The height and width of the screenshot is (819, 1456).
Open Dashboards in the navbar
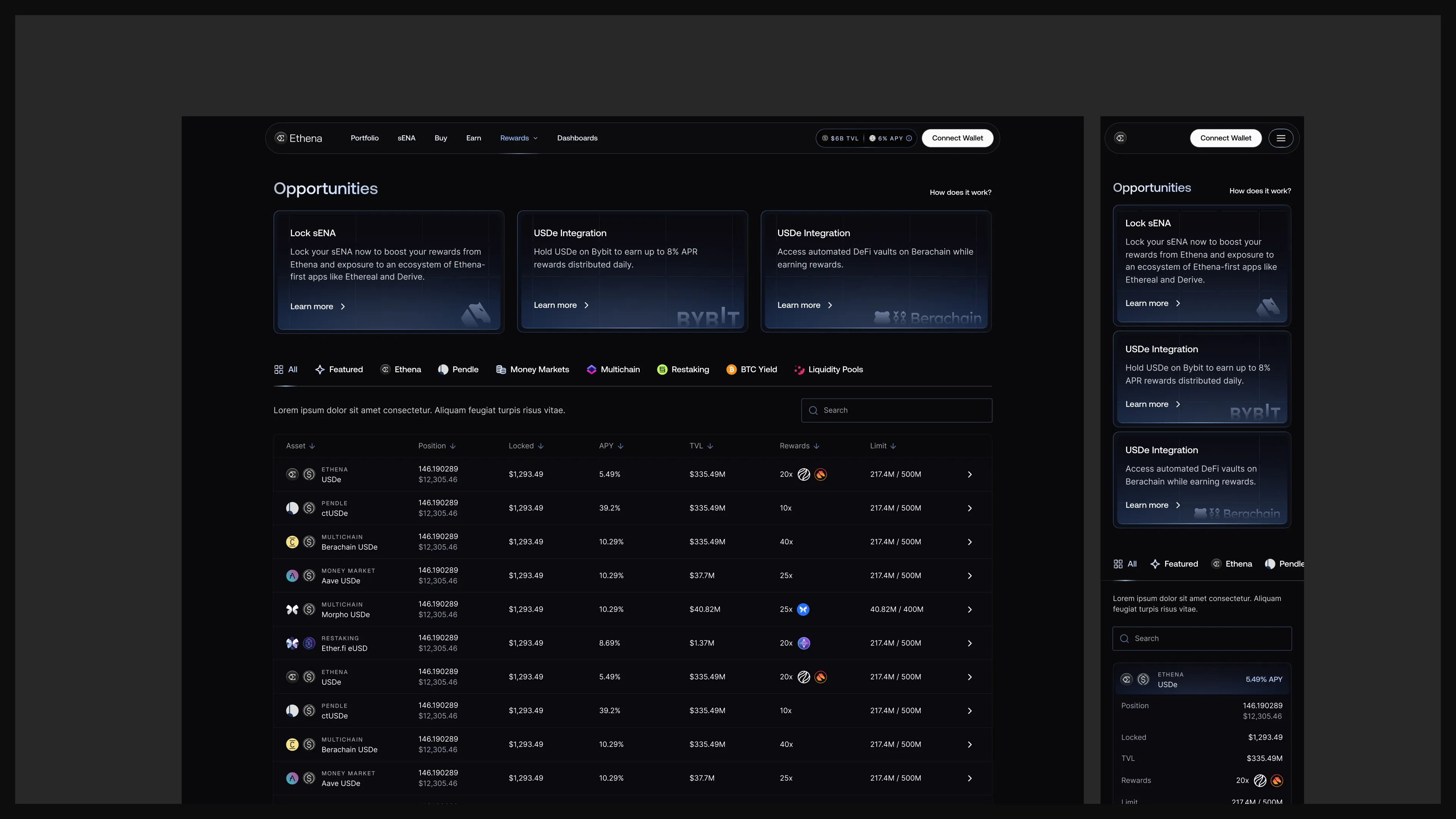coord(577,138)
